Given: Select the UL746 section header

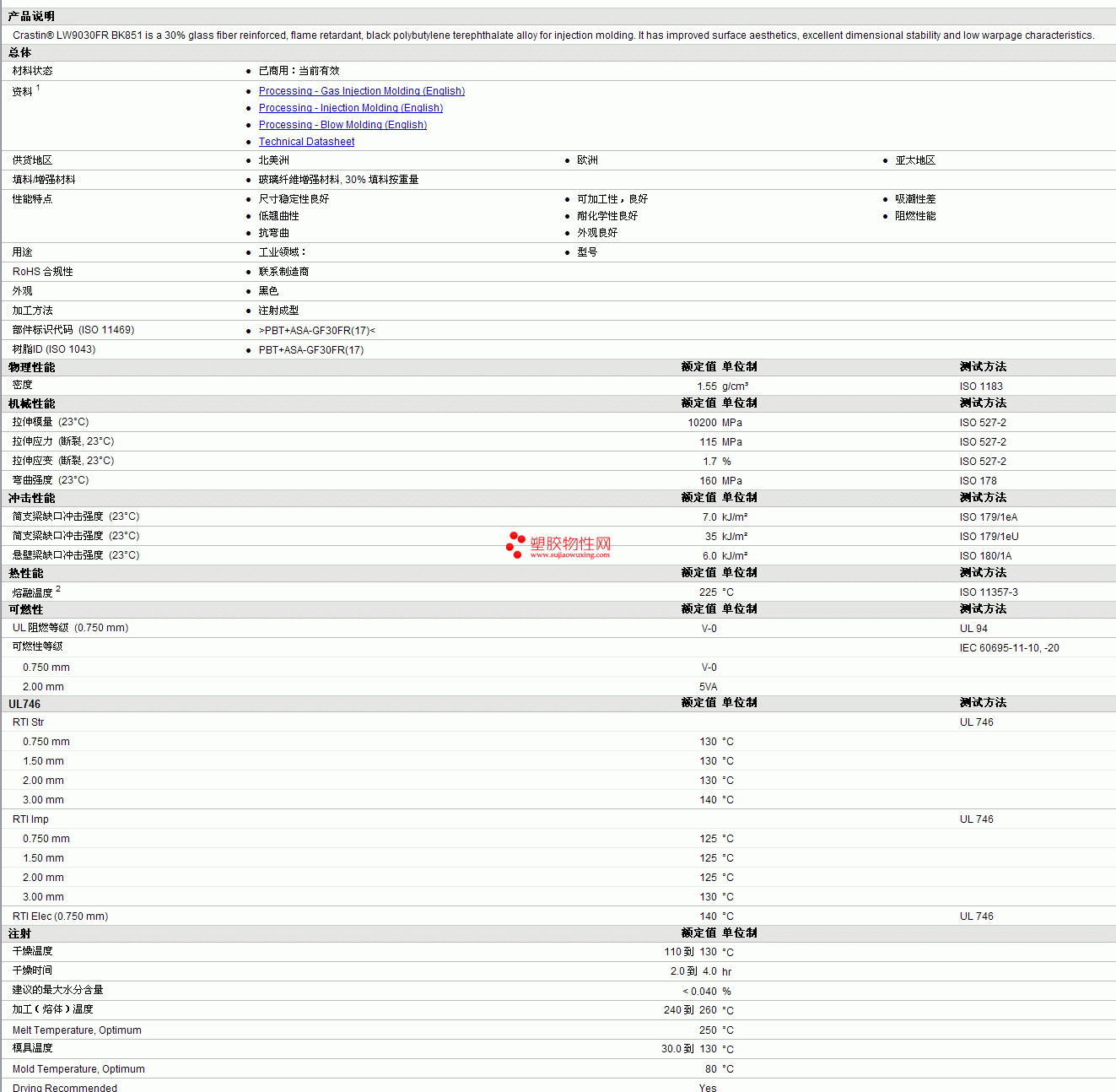Looking at the screenshot, I should (x=24, y=704).
